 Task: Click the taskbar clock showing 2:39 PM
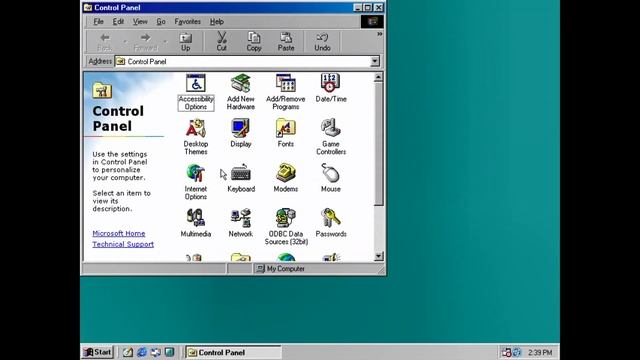point(540,353)
